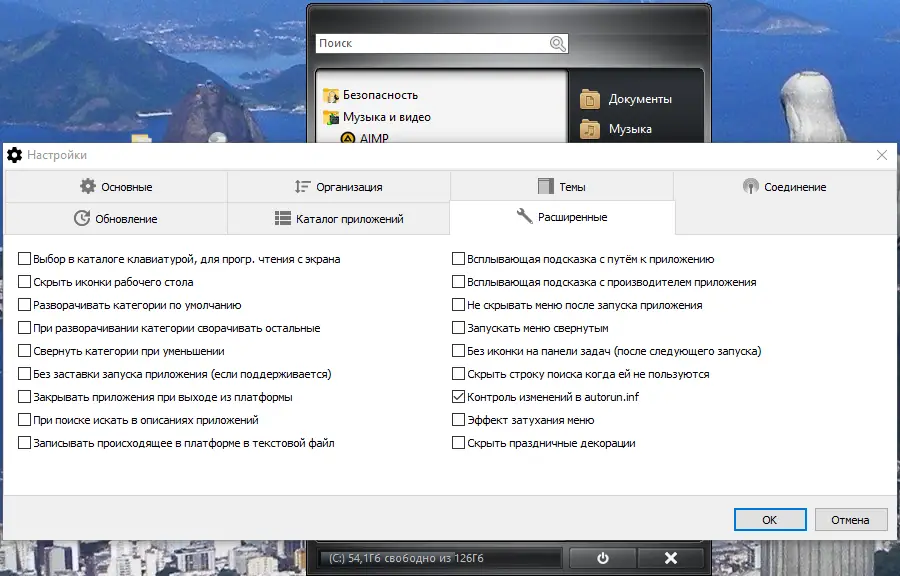Click the power icon button in the menu
This screenshot has height=576, width=900.
pos(602,558)
